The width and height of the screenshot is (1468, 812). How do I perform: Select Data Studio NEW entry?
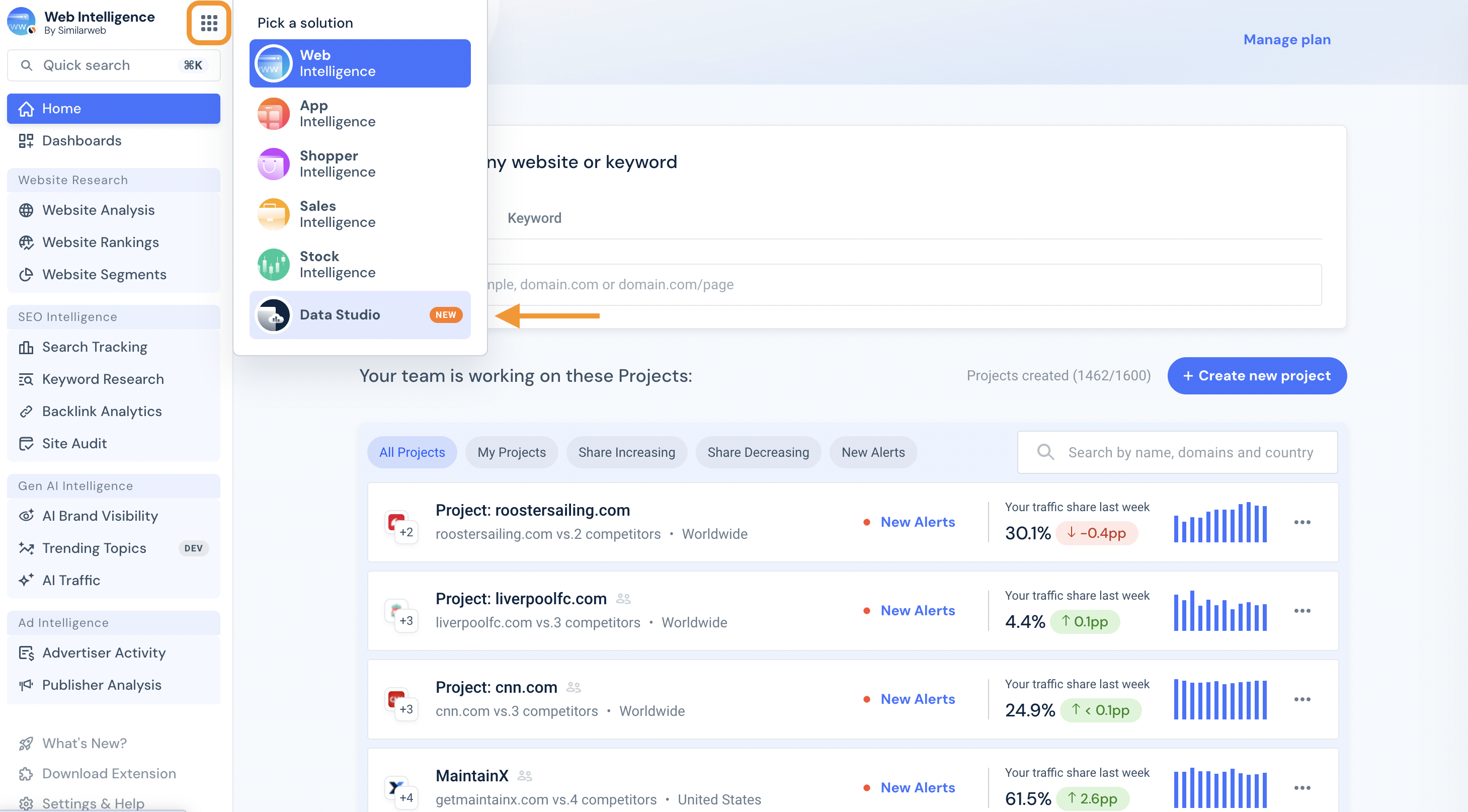pyautogui.click(x=360, y=315)
